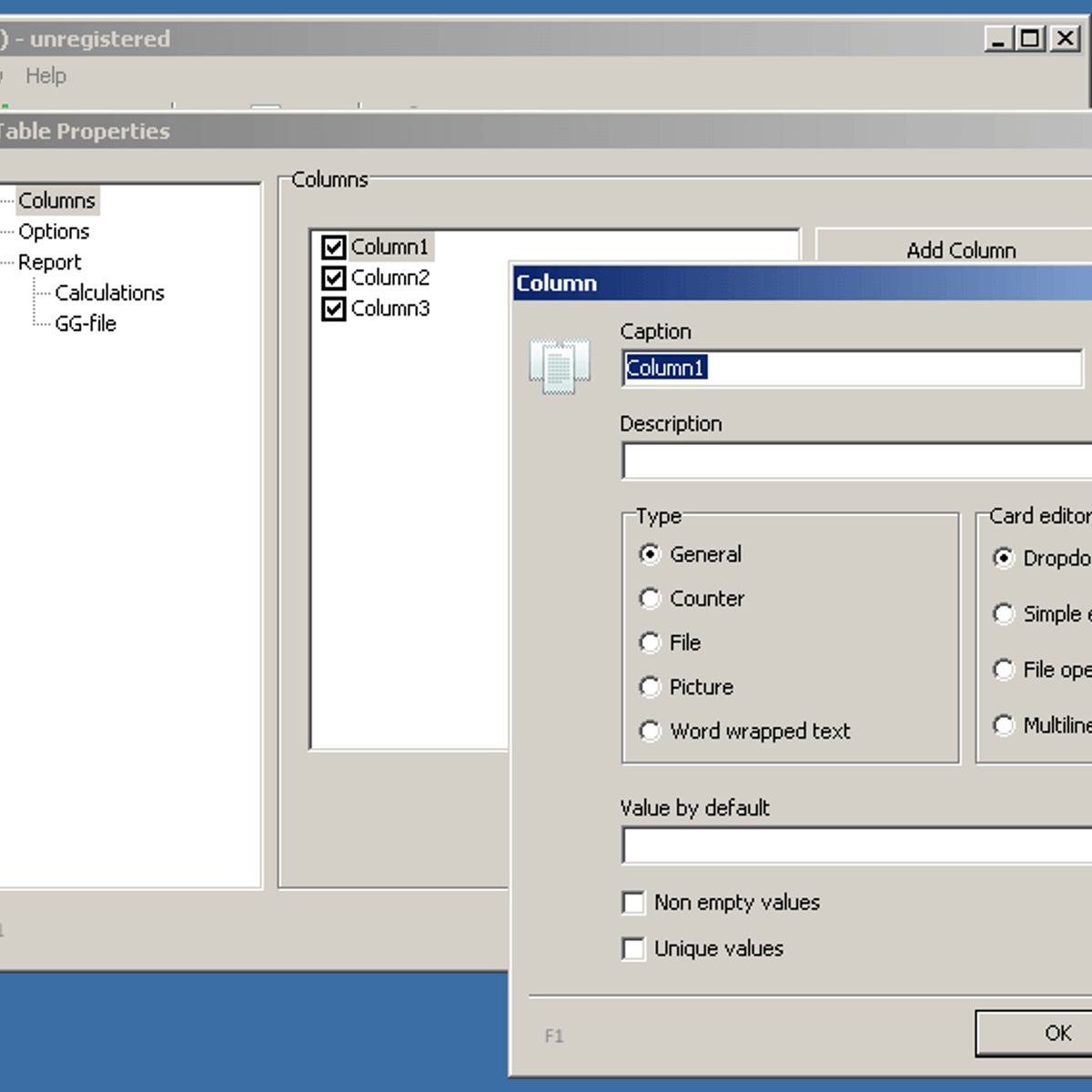Enable the Non empty values checkbox
Viewport: 1092px width, 1092px height.
click(x=633, y=903)
